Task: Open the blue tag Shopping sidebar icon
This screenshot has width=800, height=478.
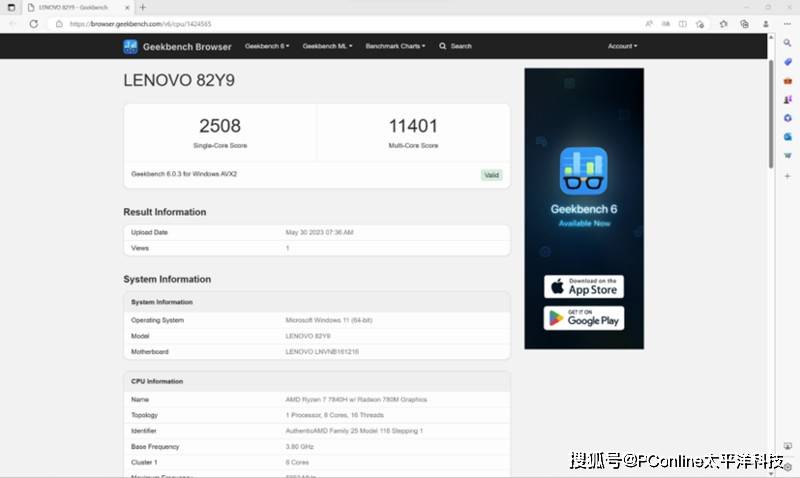Action: [x=788, y=62]
